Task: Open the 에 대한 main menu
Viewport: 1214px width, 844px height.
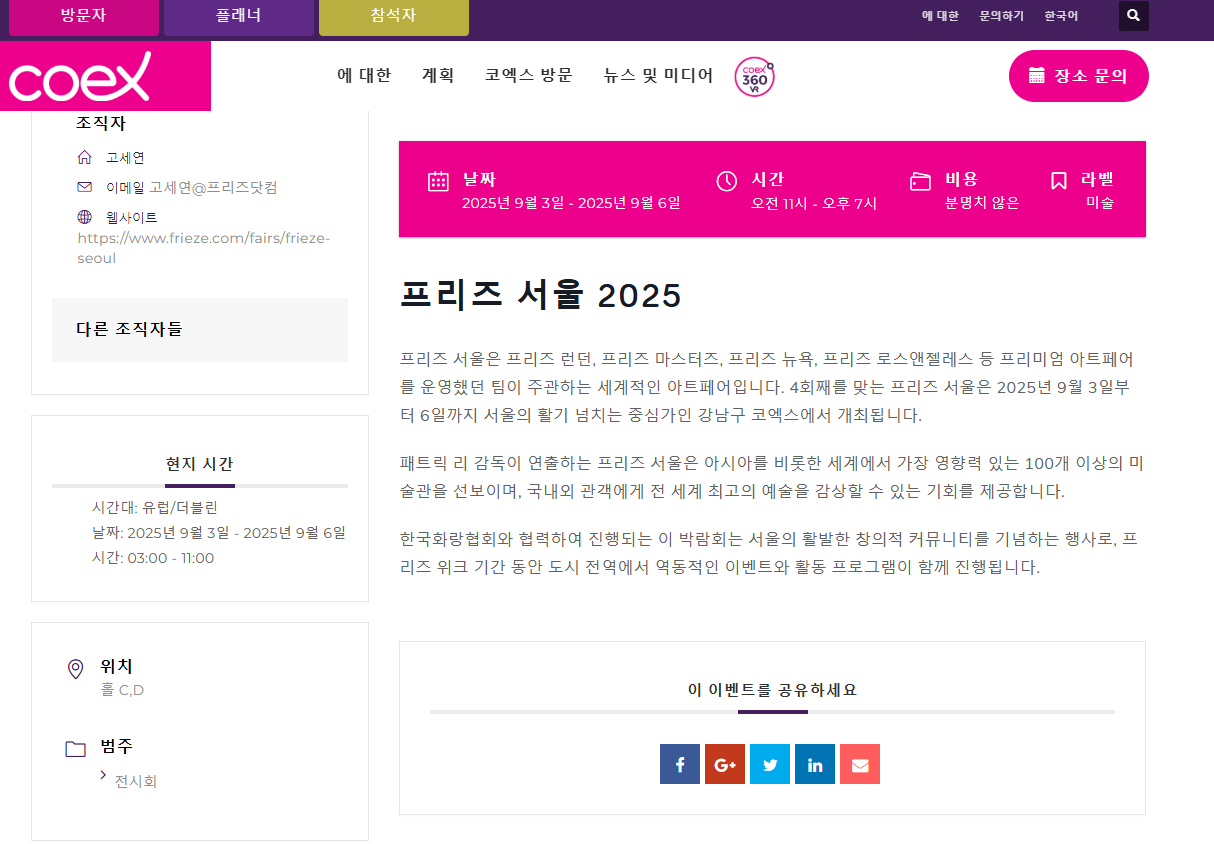Action: (x=365, y=75)
